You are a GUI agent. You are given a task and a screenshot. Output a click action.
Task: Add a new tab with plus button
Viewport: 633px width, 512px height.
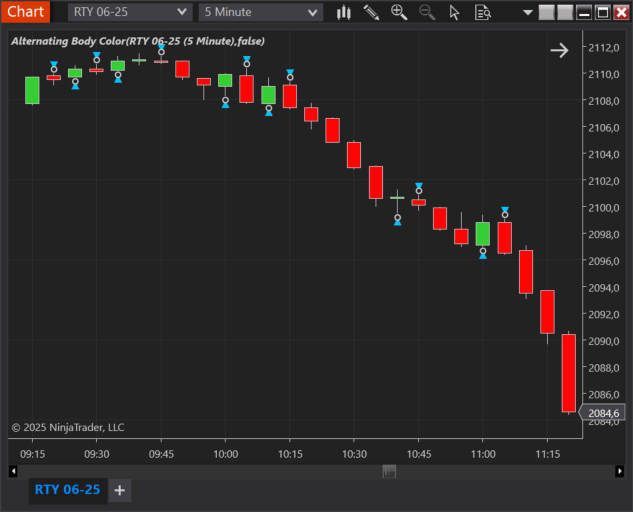[119, 490]
